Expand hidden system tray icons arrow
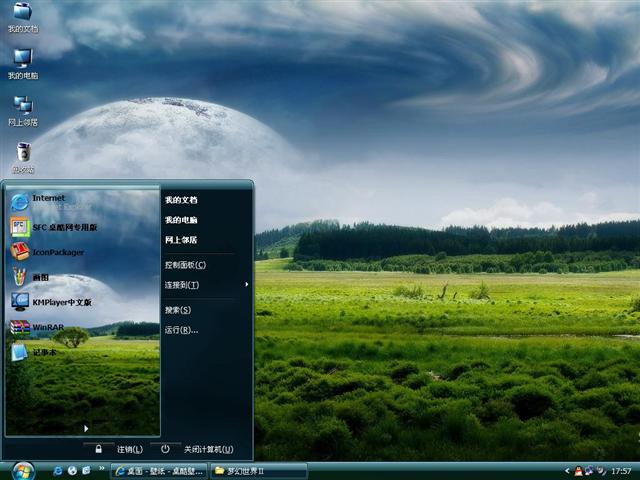The height and width of the screenshot is (480, 640). click(x=567, y=471)
